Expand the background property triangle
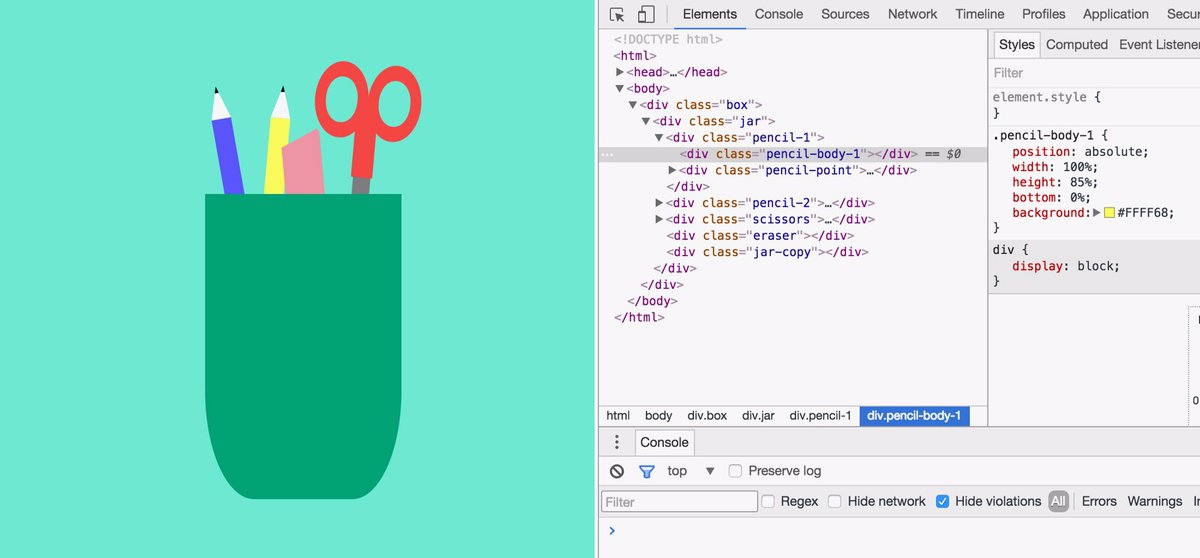 coord(1096,213)
